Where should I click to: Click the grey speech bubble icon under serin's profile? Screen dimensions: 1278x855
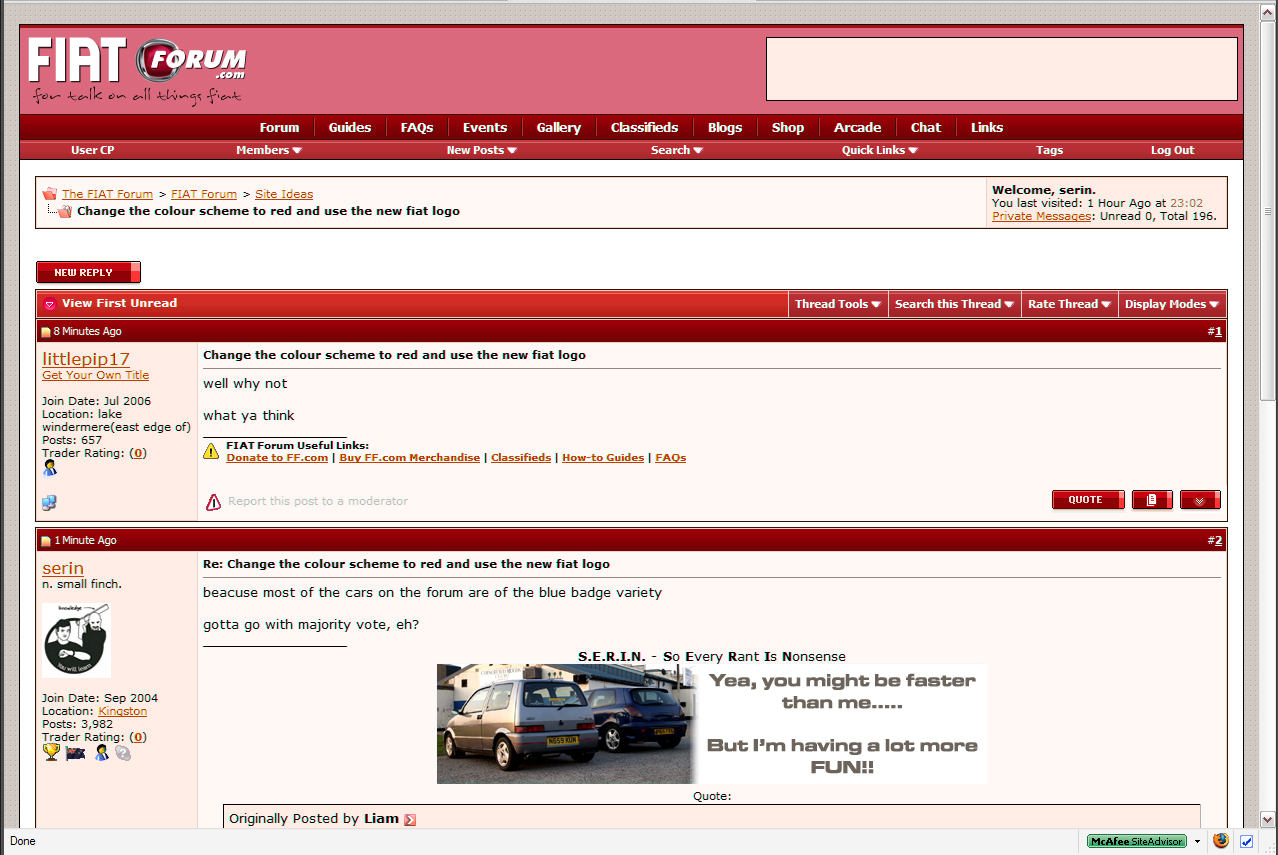pyautogui.click(x=122, y=753)
